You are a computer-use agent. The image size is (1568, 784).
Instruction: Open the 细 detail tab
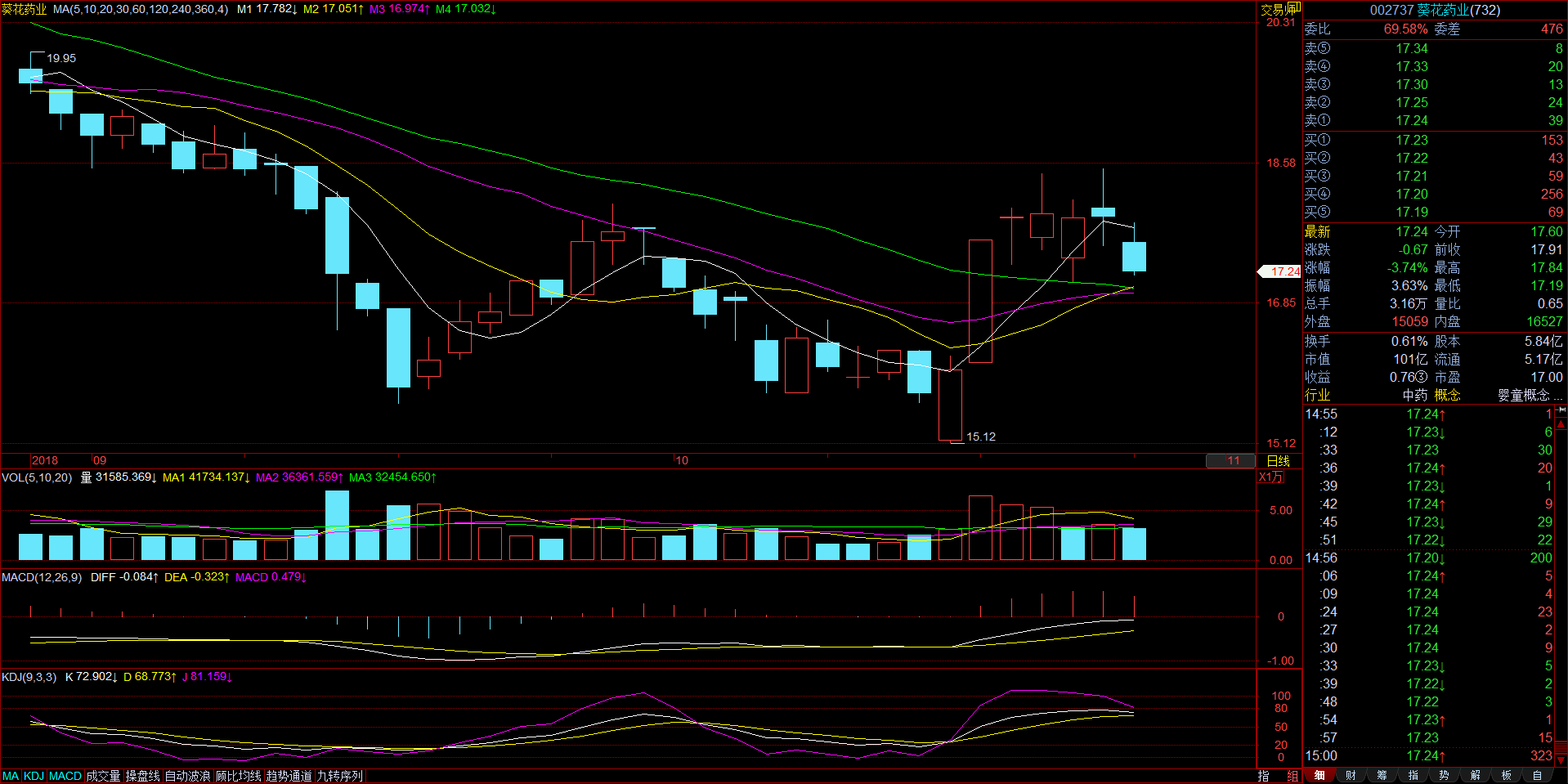tap(1319, 776)
